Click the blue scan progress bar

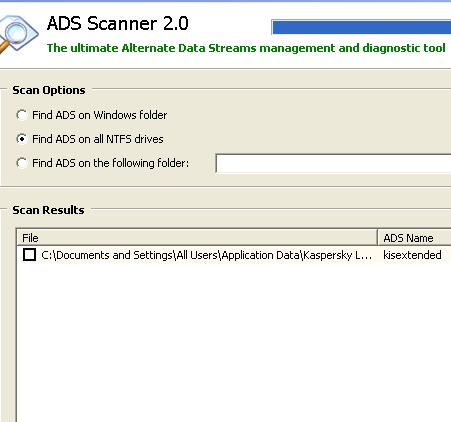361,27
